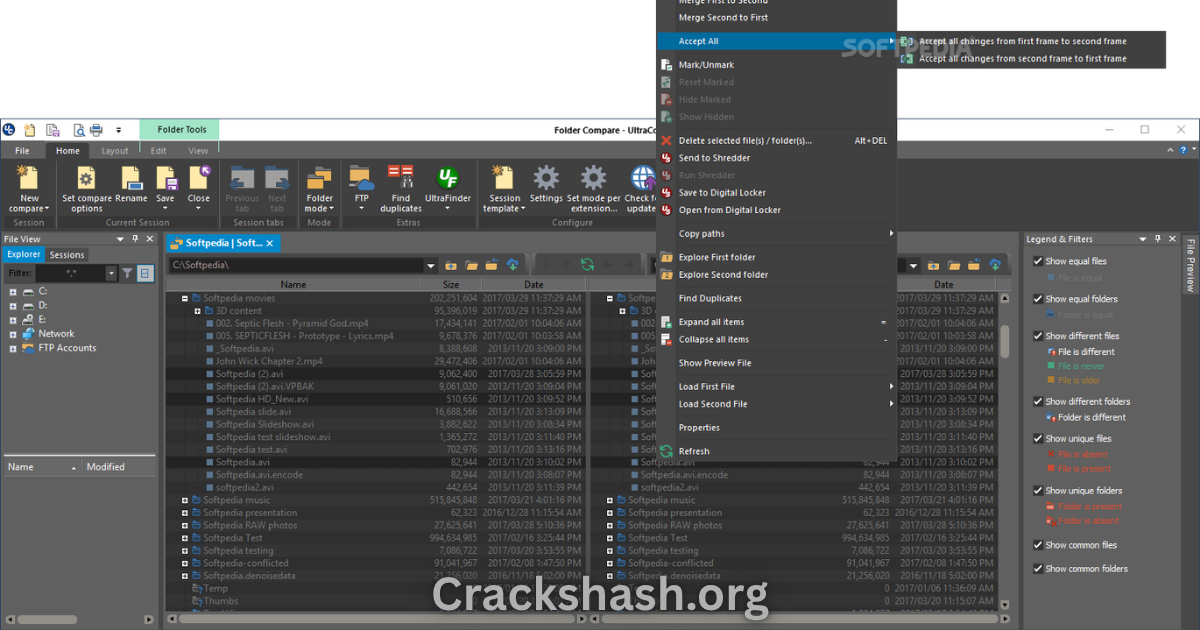
Task: Choose Send to Shredder menu item
Action: tap(776, 158)
